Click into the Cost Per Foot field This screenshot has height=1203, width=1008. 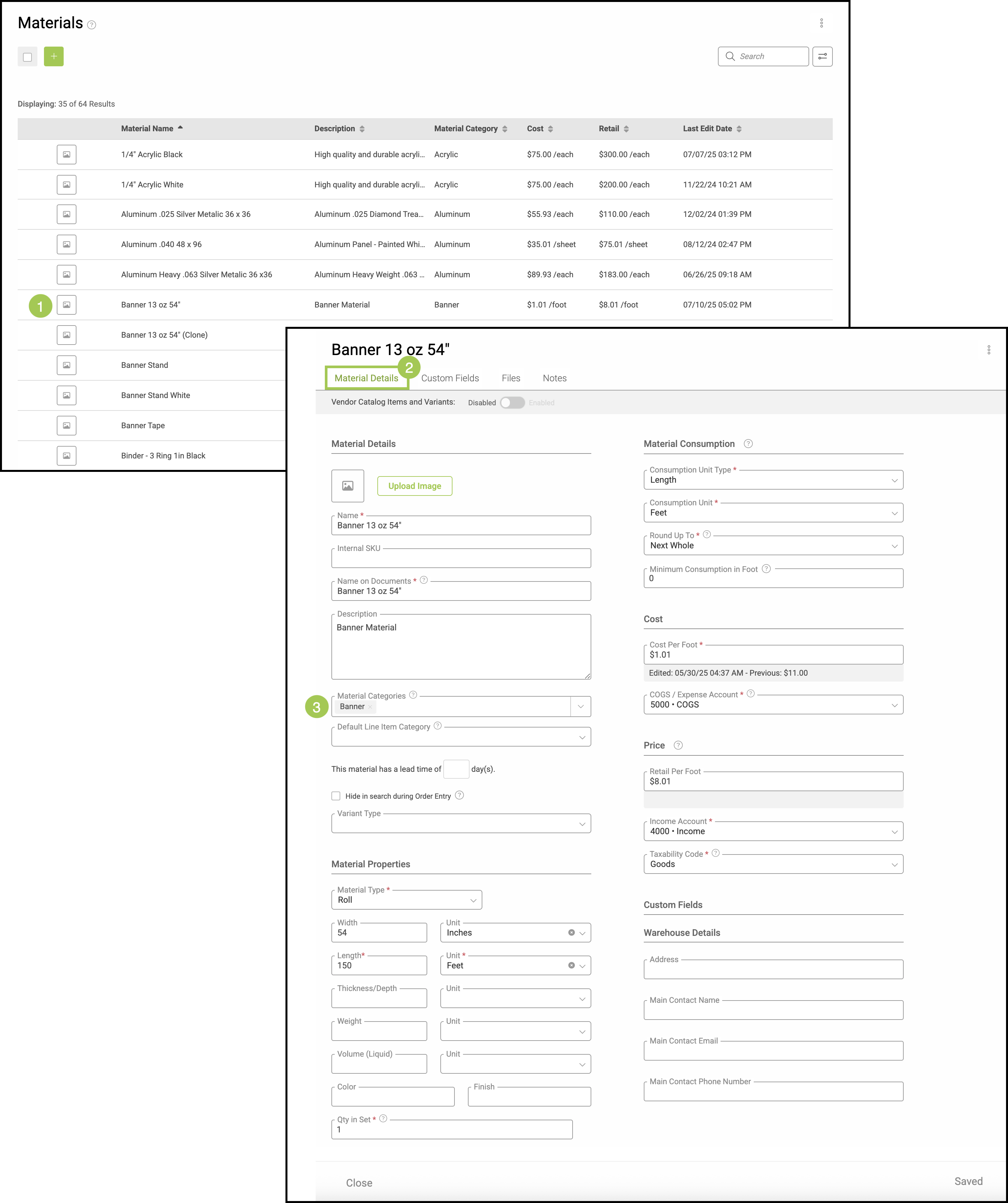(773, 655)
